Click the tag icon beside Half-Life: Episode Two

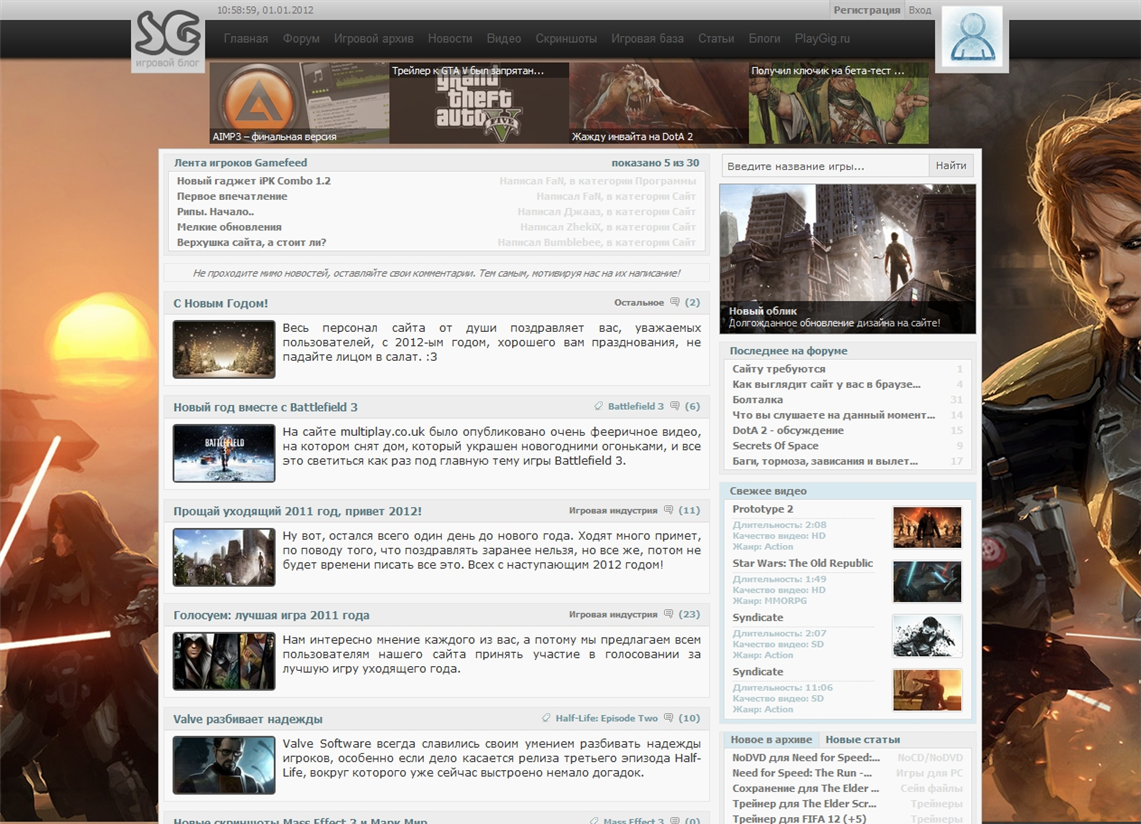[546, 719]
